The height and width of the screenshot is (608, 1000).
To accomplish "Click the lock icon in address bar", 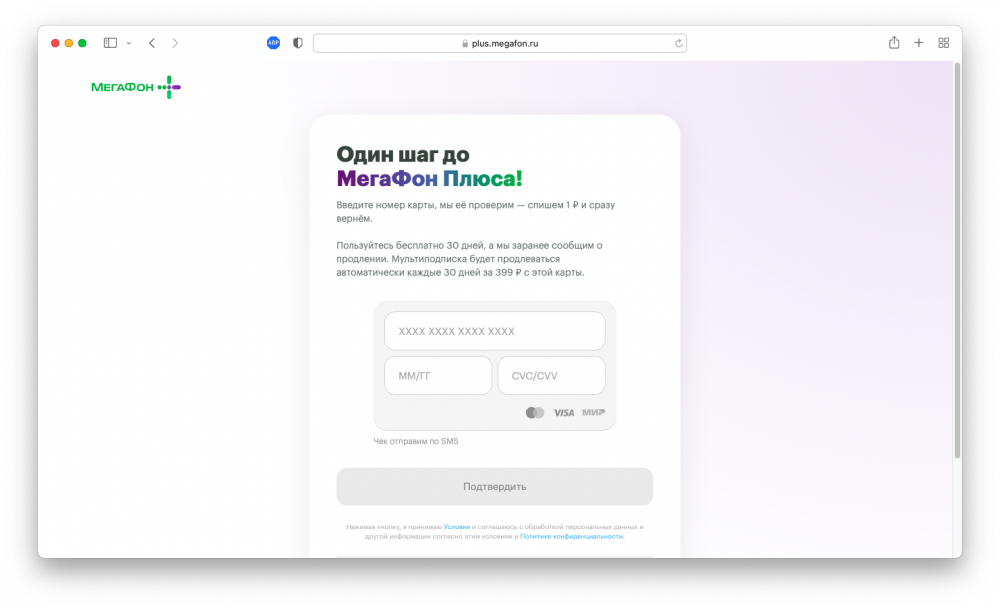I will [x=465, y=43].
